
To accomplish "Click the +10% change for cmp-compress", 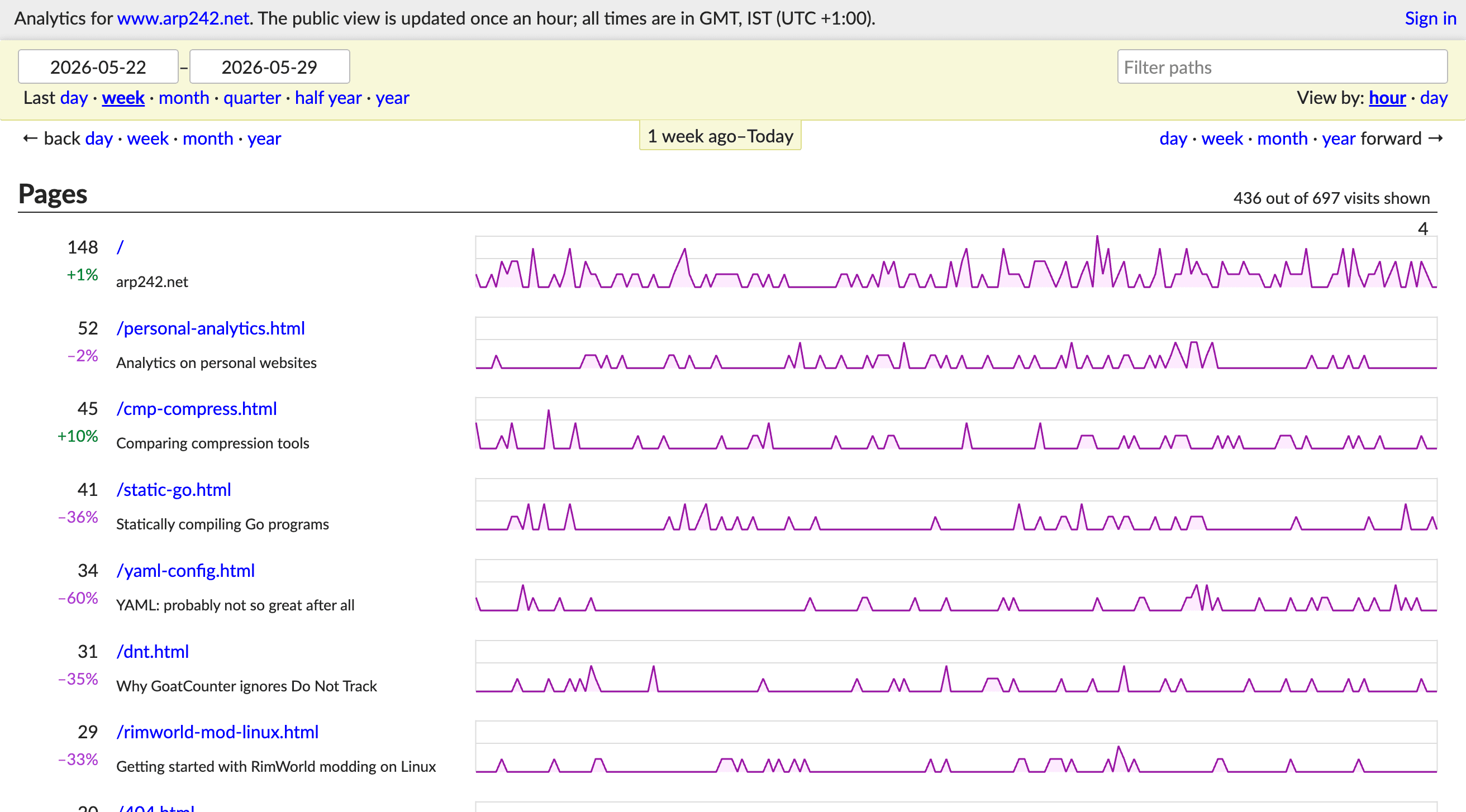I will (78, 436).
